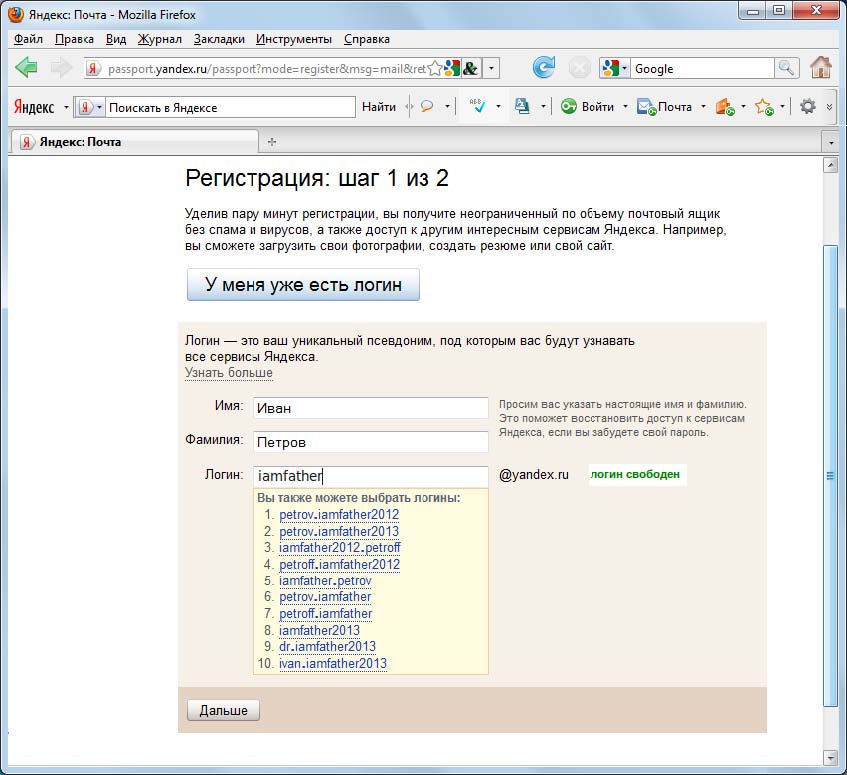Click the Почта mail icon in toolbar
The width and height of the screenshot is (847, 775).
click(x=665, y=106)
